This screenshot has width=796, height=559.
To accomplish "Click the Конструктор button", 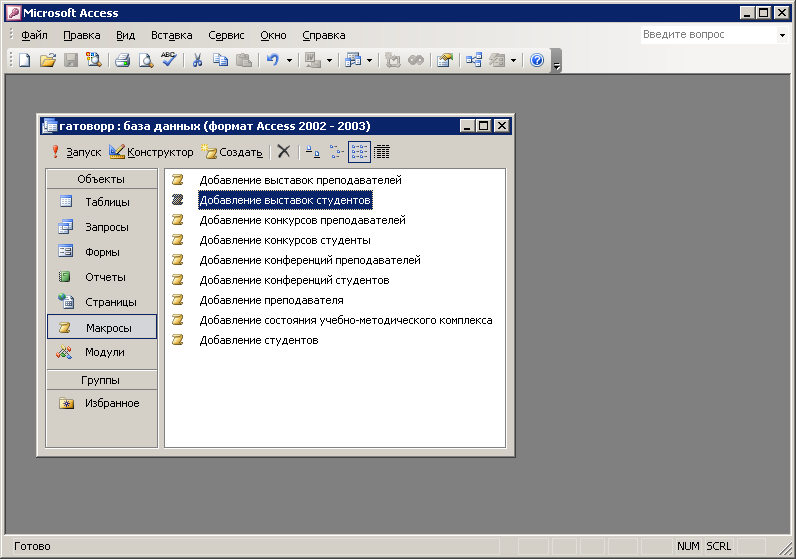I will [151, 152].
